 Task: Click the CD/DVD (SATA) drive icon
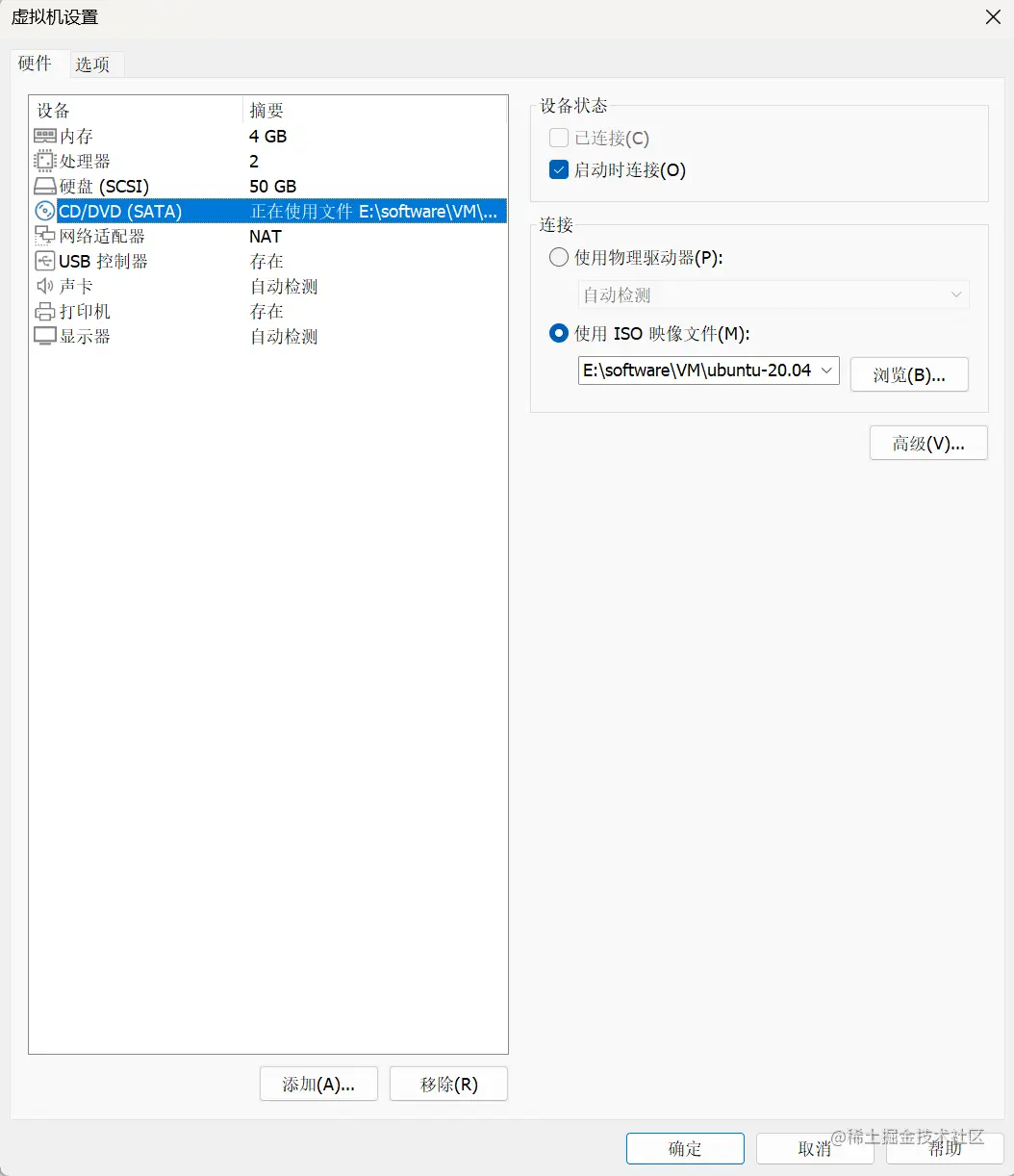(45, 211)
